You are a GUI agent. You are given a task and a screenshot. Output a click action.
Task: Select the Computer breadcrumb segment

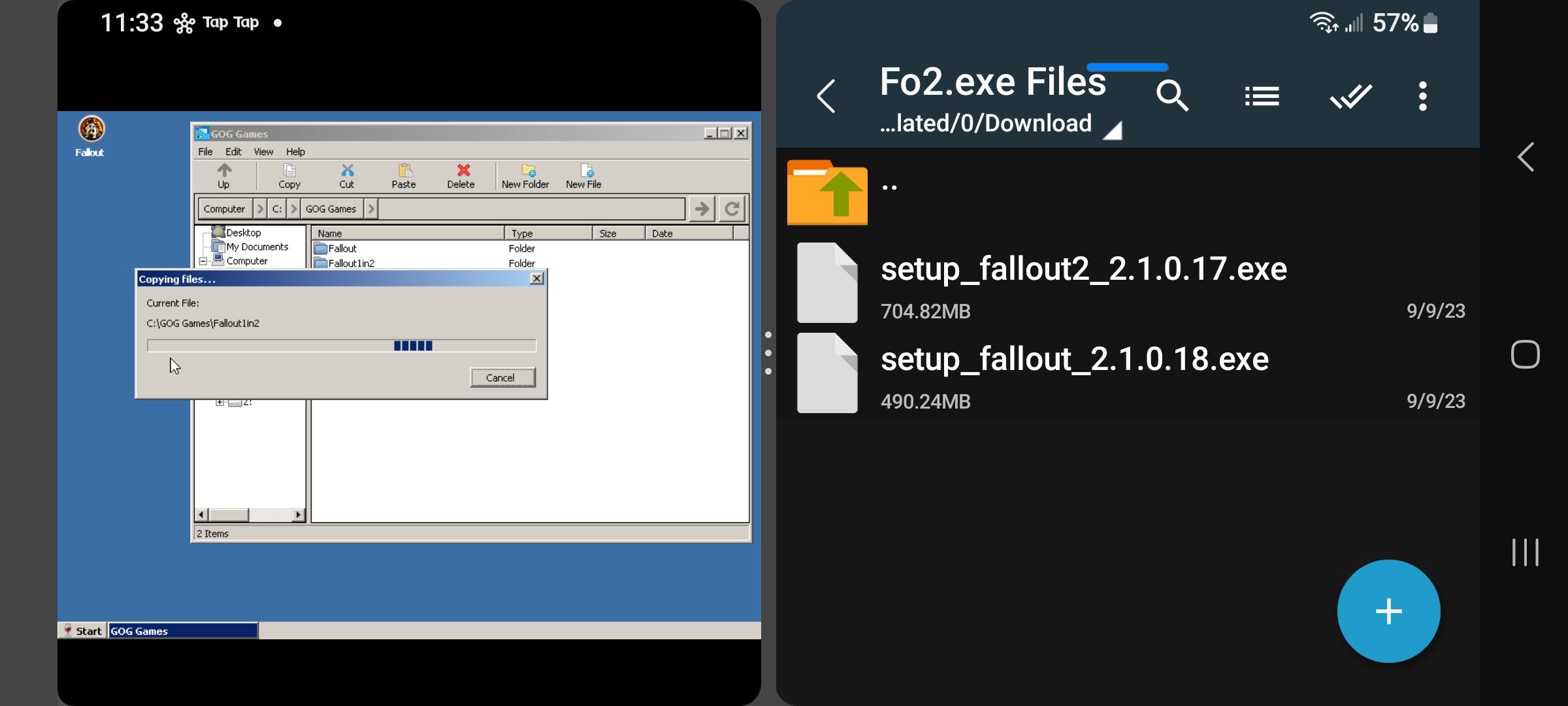(x=225, y=209)
